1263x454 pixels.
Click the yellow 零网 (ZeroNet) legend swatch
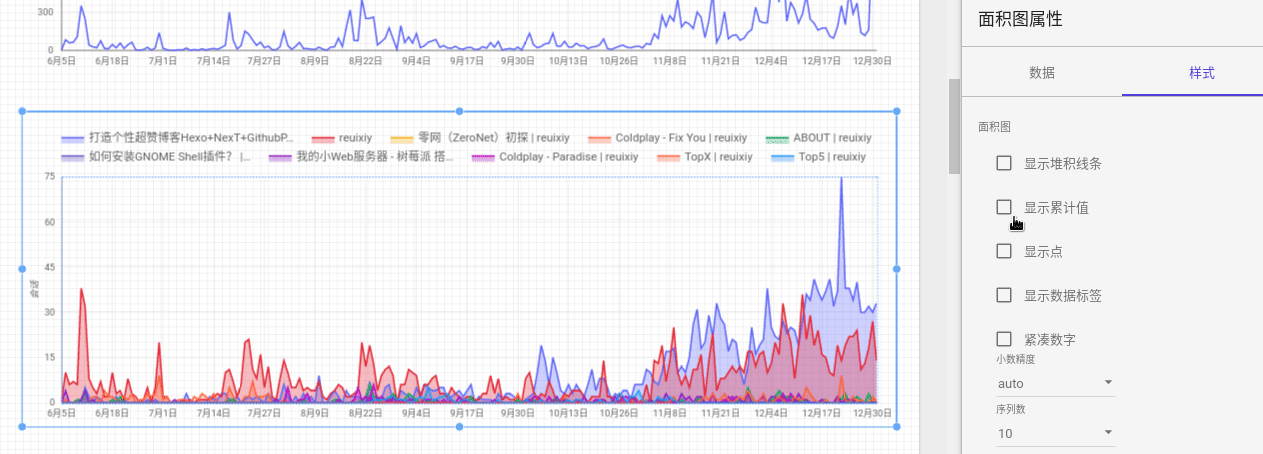(x=401, y=138)
